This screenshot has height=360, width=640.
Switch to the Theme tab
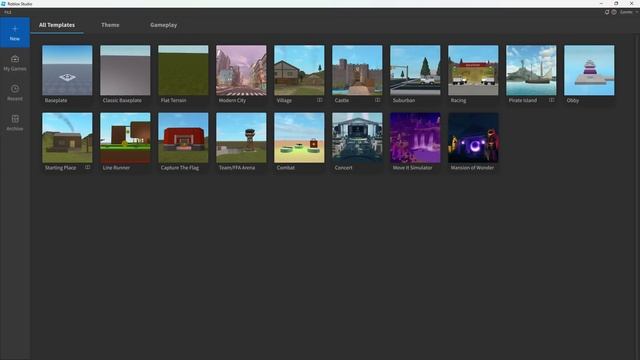pyautogui.click(x=110, y=25)
